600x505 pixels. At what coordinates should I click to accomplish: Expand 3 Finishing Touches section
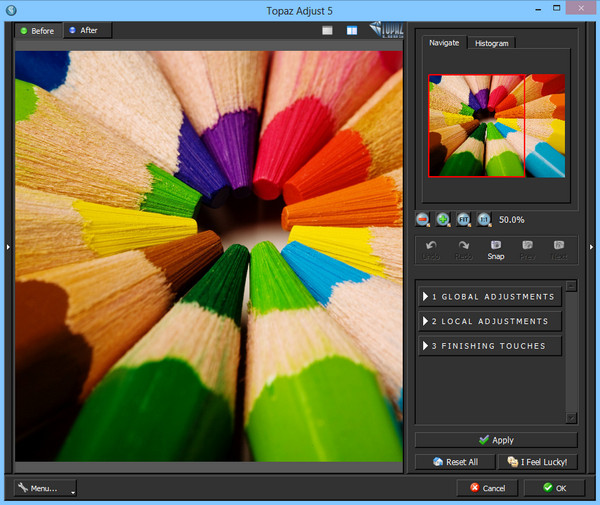[489, 346]
